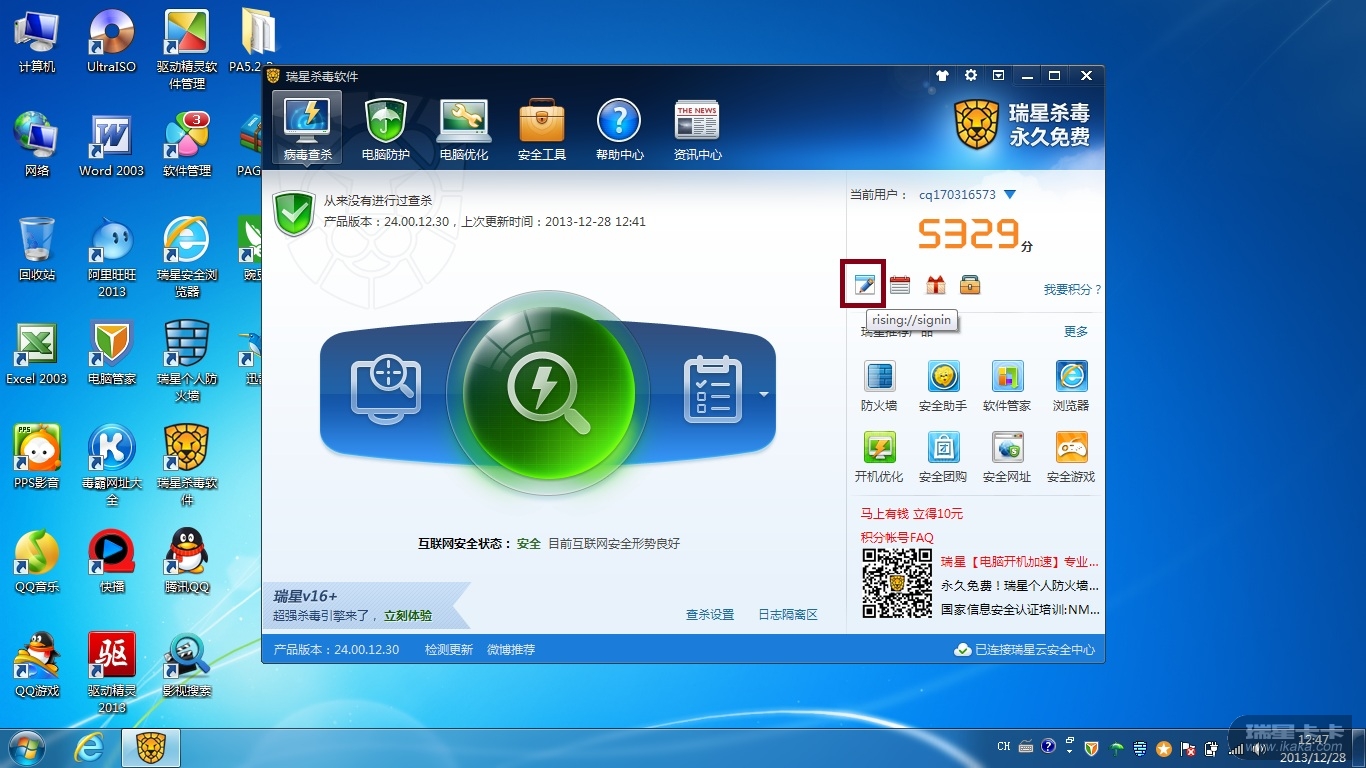Select the 瑞星个人防火墙 desktop shortcut

187,362
